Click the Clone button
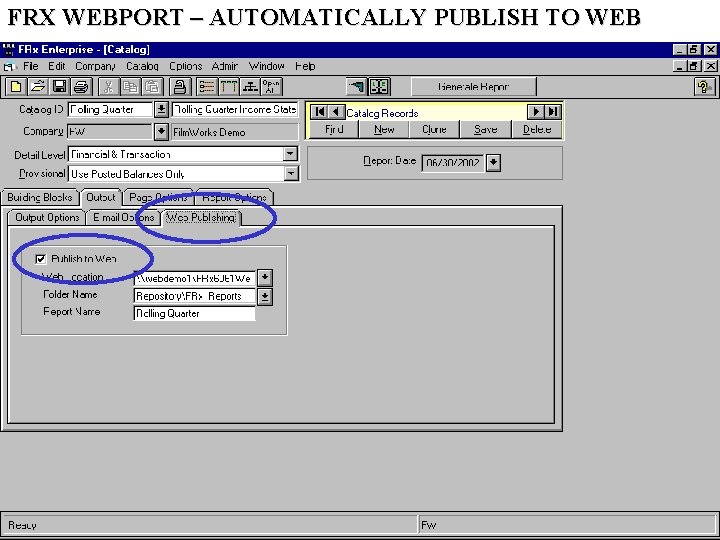This screenshot has height=540, width=720. pos(434,129)
